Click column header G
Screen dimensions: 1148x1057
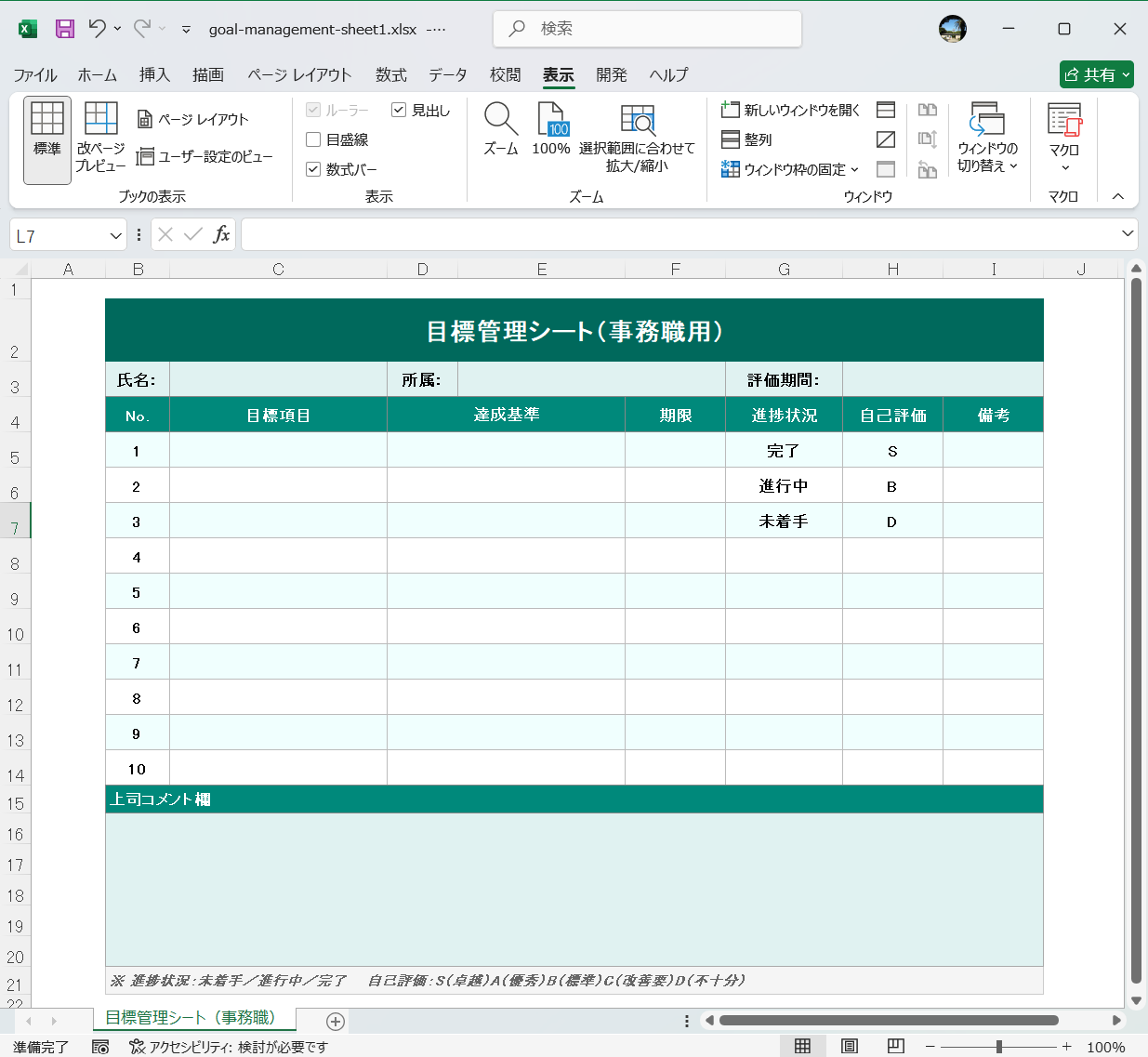pos(784,270)
